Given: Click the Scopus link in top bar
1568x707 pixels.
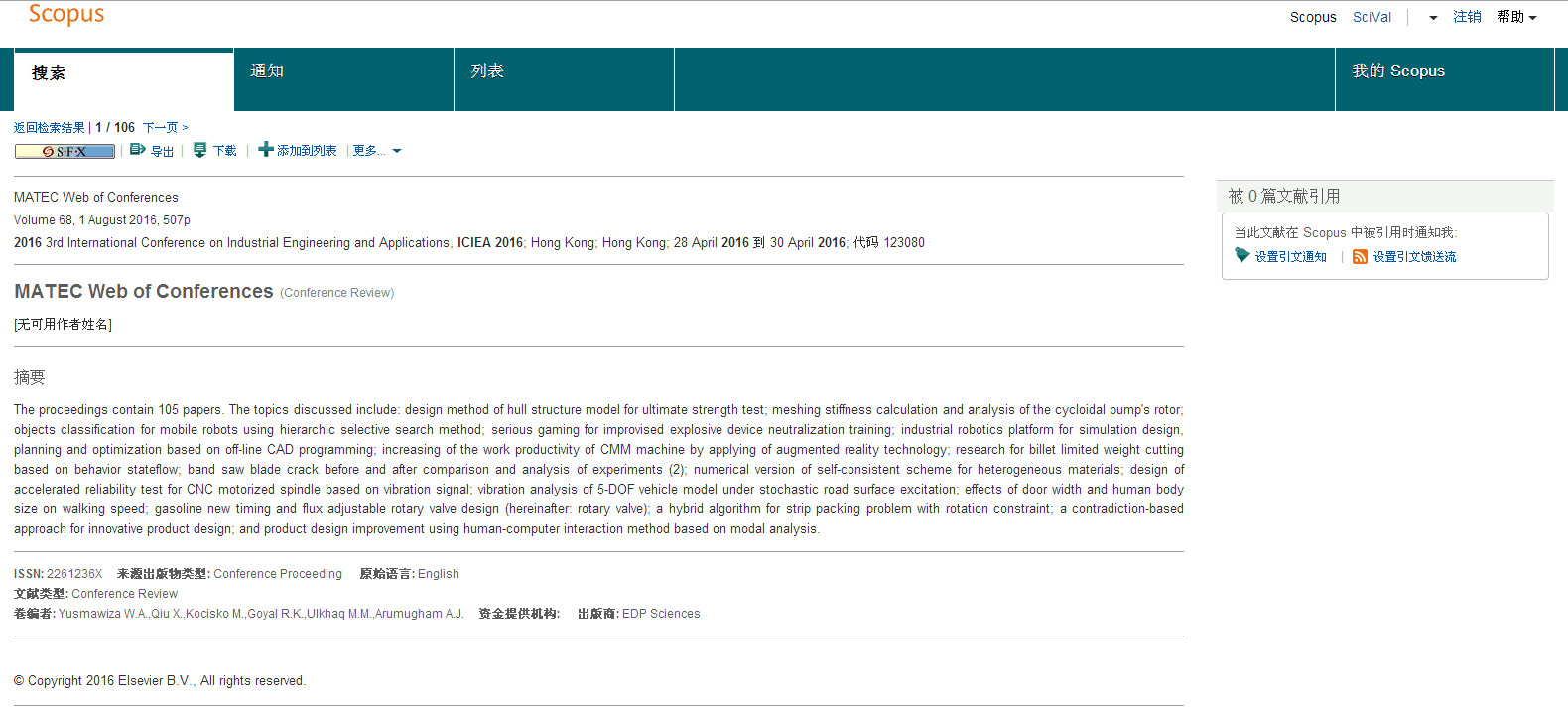Looking at the screenshot, I should click(x=1313, y=17).
